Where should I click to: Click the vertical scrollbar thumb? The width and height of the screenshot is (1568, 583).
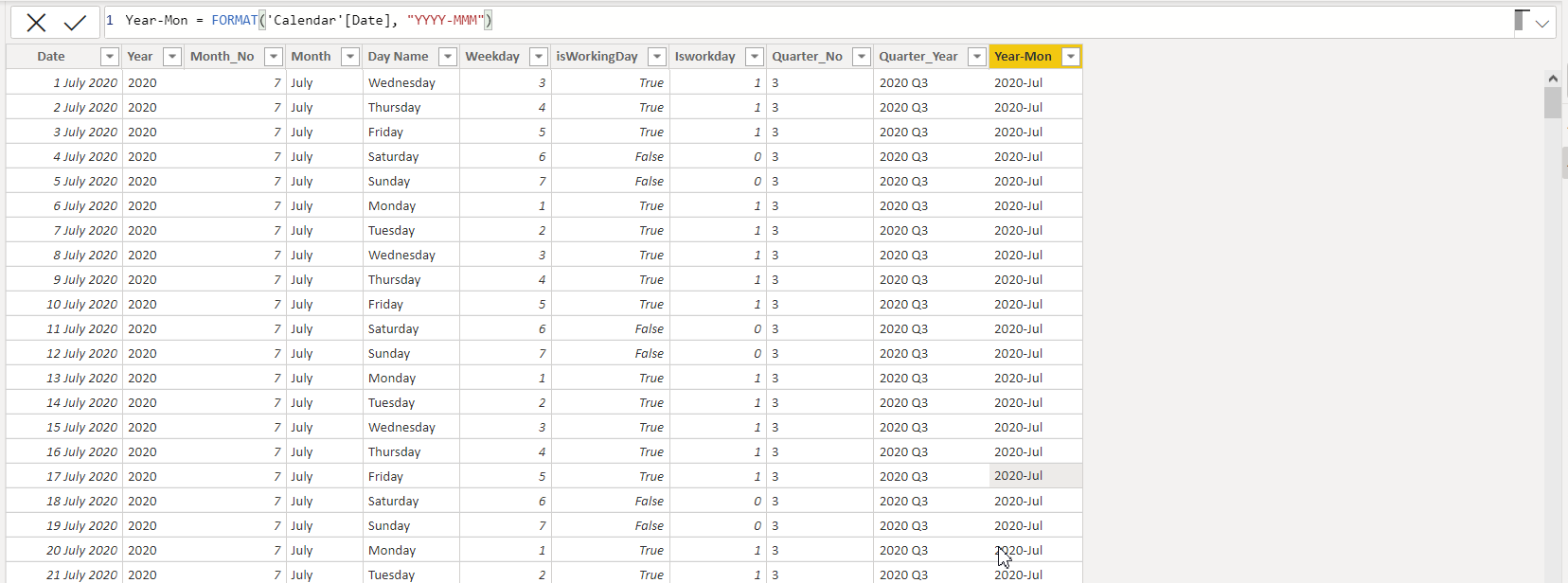[1553, 102]
